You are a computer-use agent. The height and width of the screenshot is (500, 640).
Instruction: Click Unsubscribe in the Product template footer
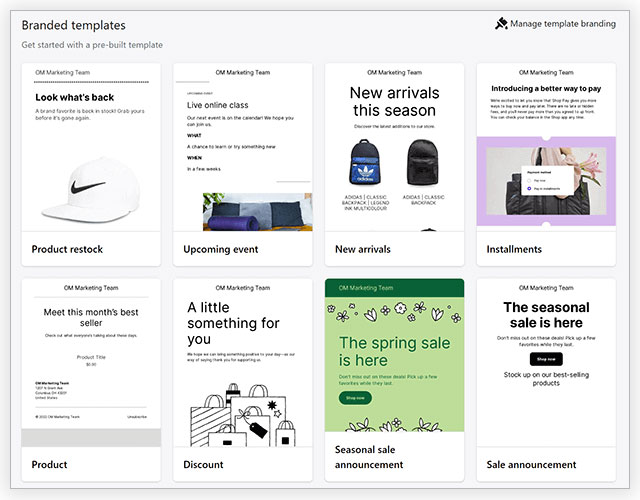138,415
